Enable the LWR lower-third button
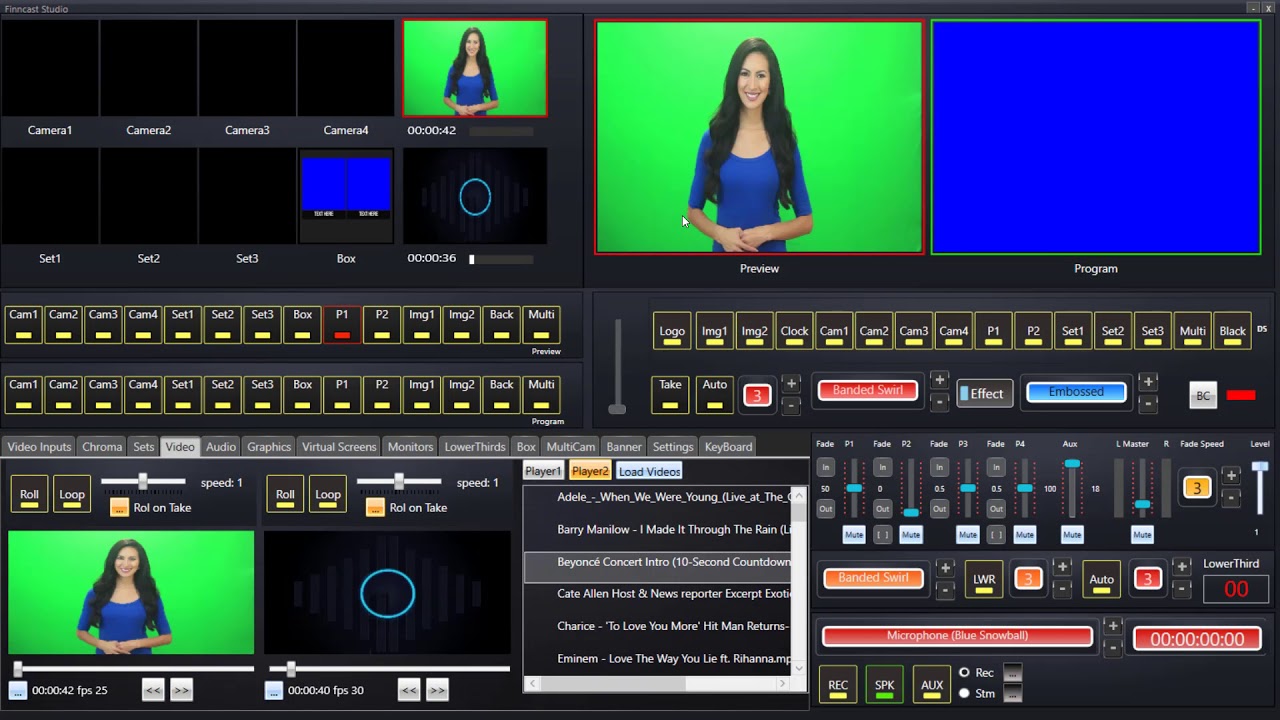This screenshot has width=1280, height=720. 984,579
